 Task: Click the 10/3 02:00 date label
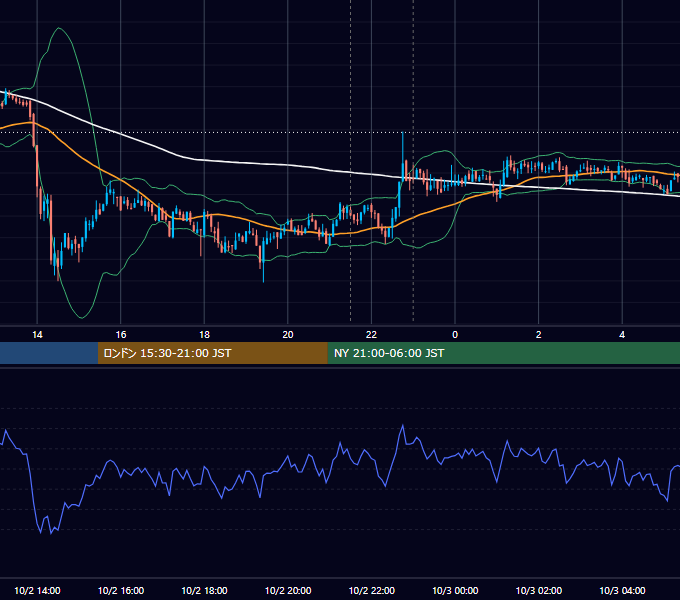(x=539, y=590)
